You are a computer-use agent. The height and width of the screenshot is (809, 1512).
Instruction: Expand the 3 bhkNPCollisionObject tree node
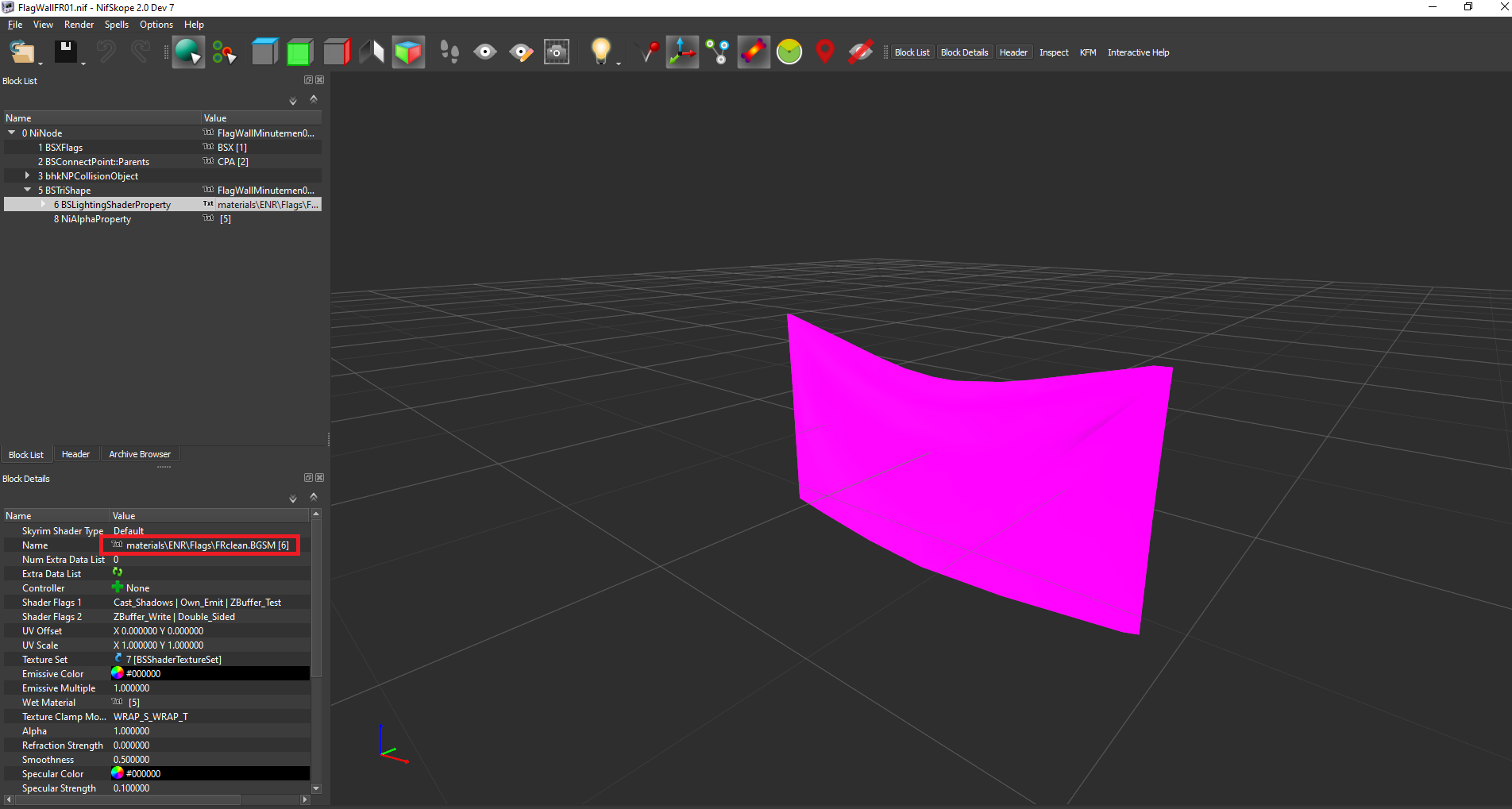coord(28,175)
